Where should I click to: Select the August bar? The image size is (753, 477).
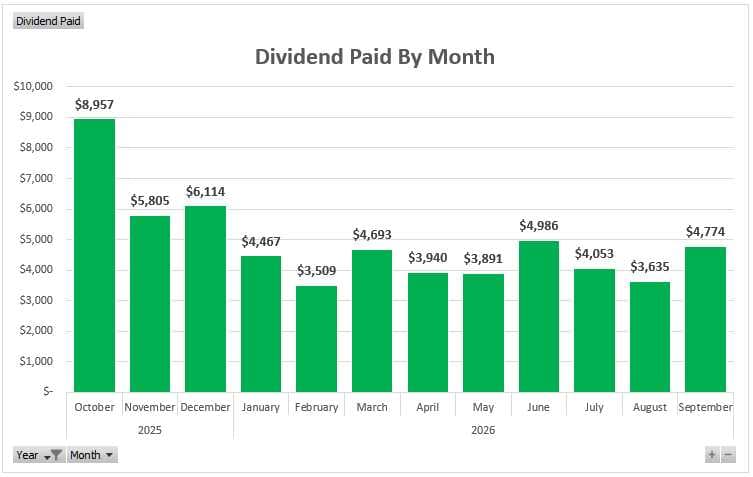pyautogui.click(x=650, y=337)
